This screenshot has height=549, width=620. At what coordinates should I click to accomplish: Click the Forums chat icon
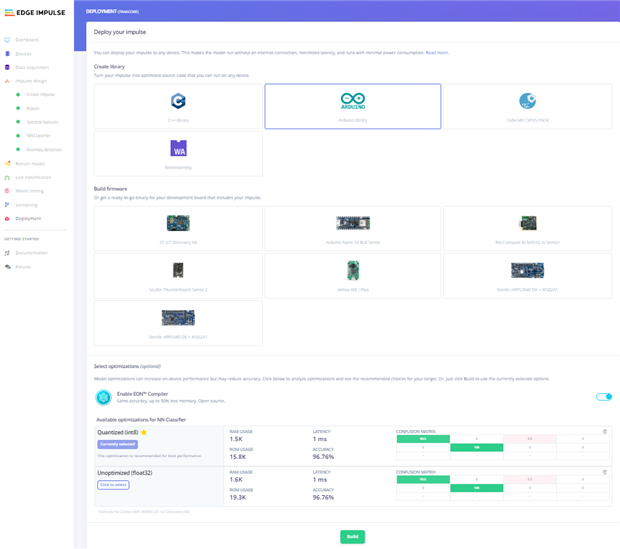pos(7,267)
